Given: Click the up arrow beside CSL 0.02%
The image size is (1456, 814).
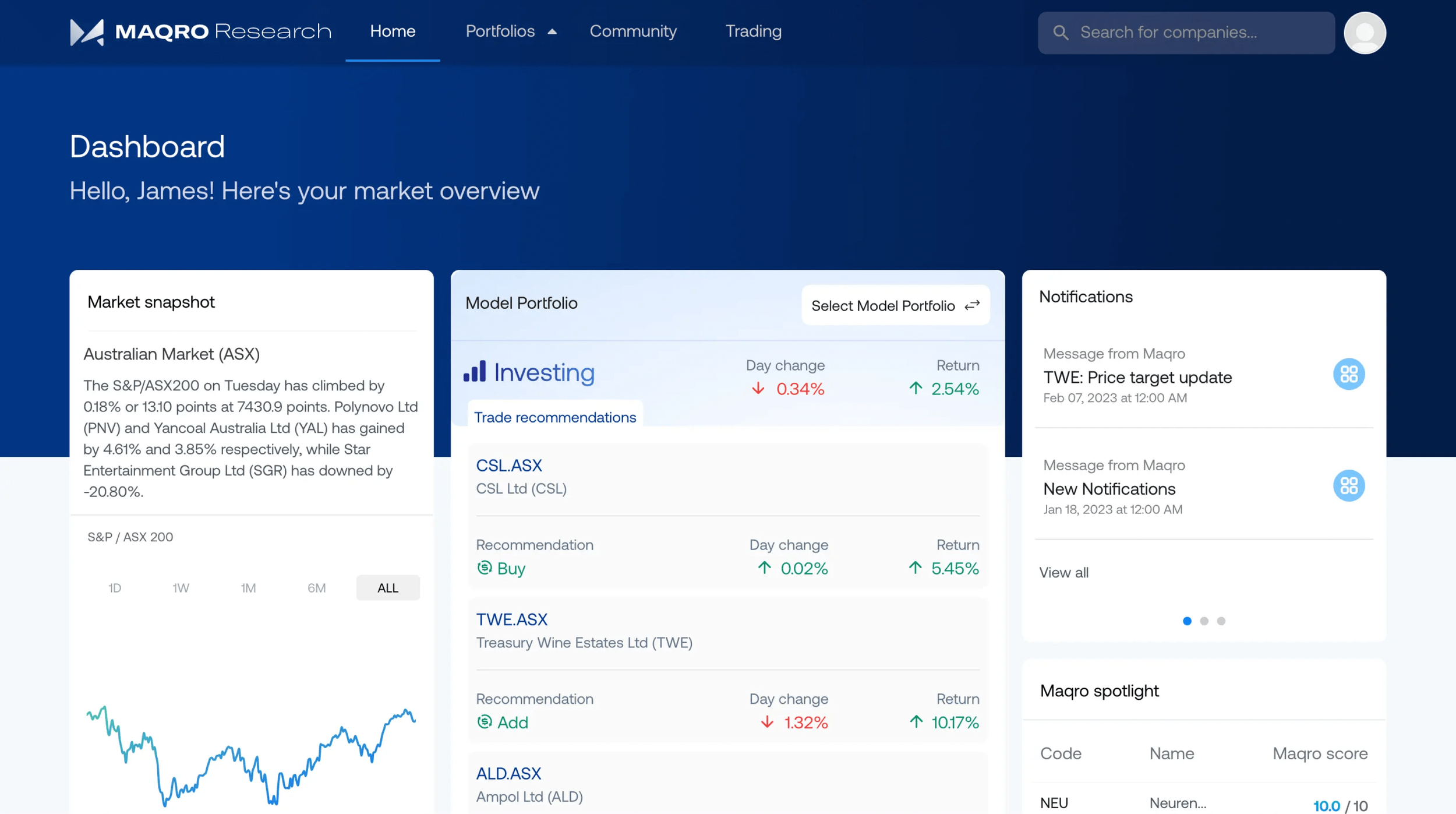Looking at the screenshot, I should tap(764, 568).
